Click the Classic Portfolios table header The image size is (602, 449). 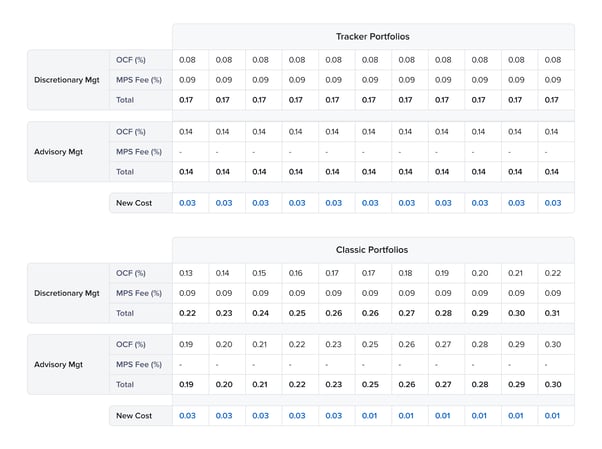click(372, 249)
